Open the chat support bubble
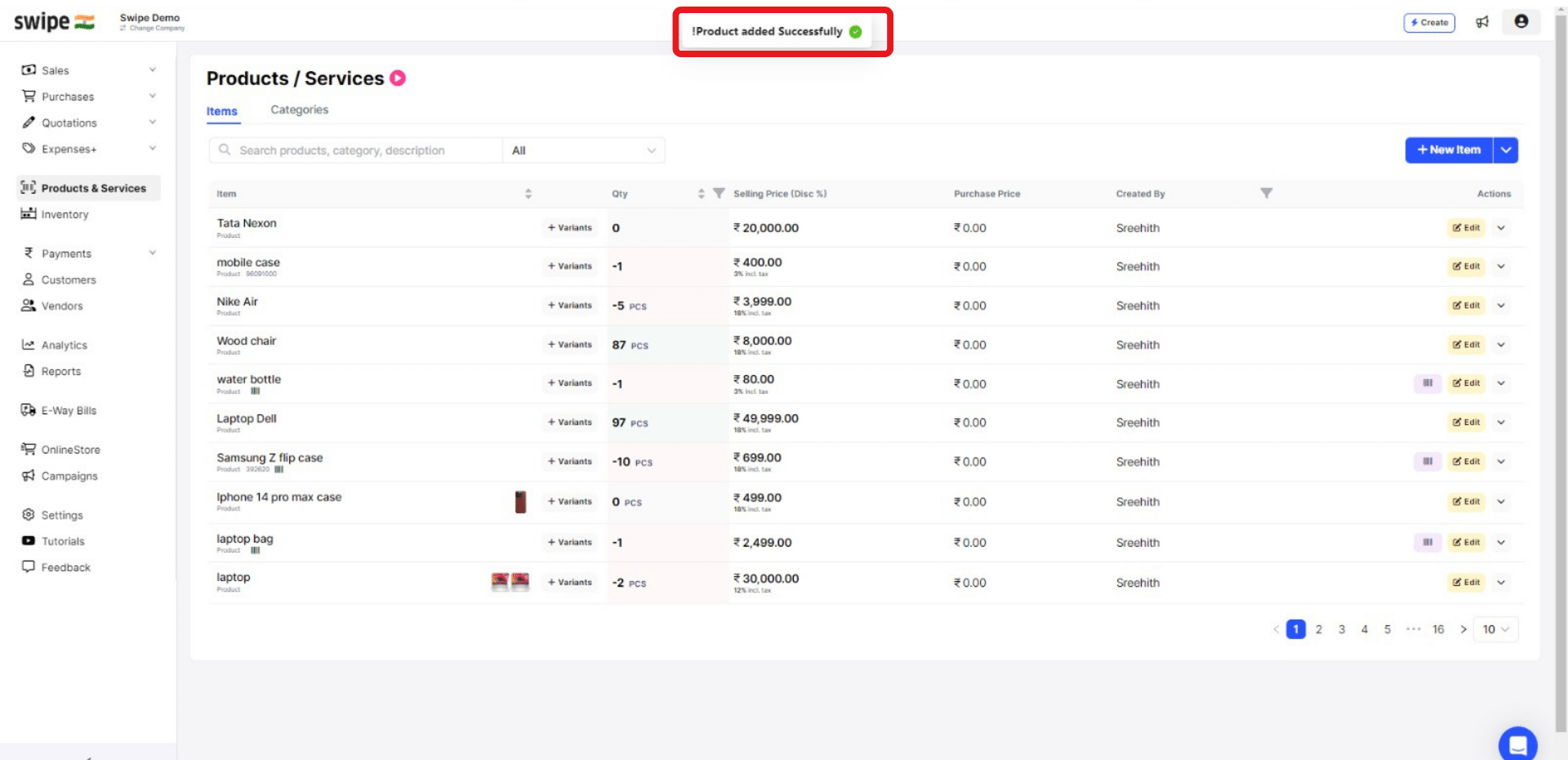Screen dimensions: 1568x760 pos(1517,744)
